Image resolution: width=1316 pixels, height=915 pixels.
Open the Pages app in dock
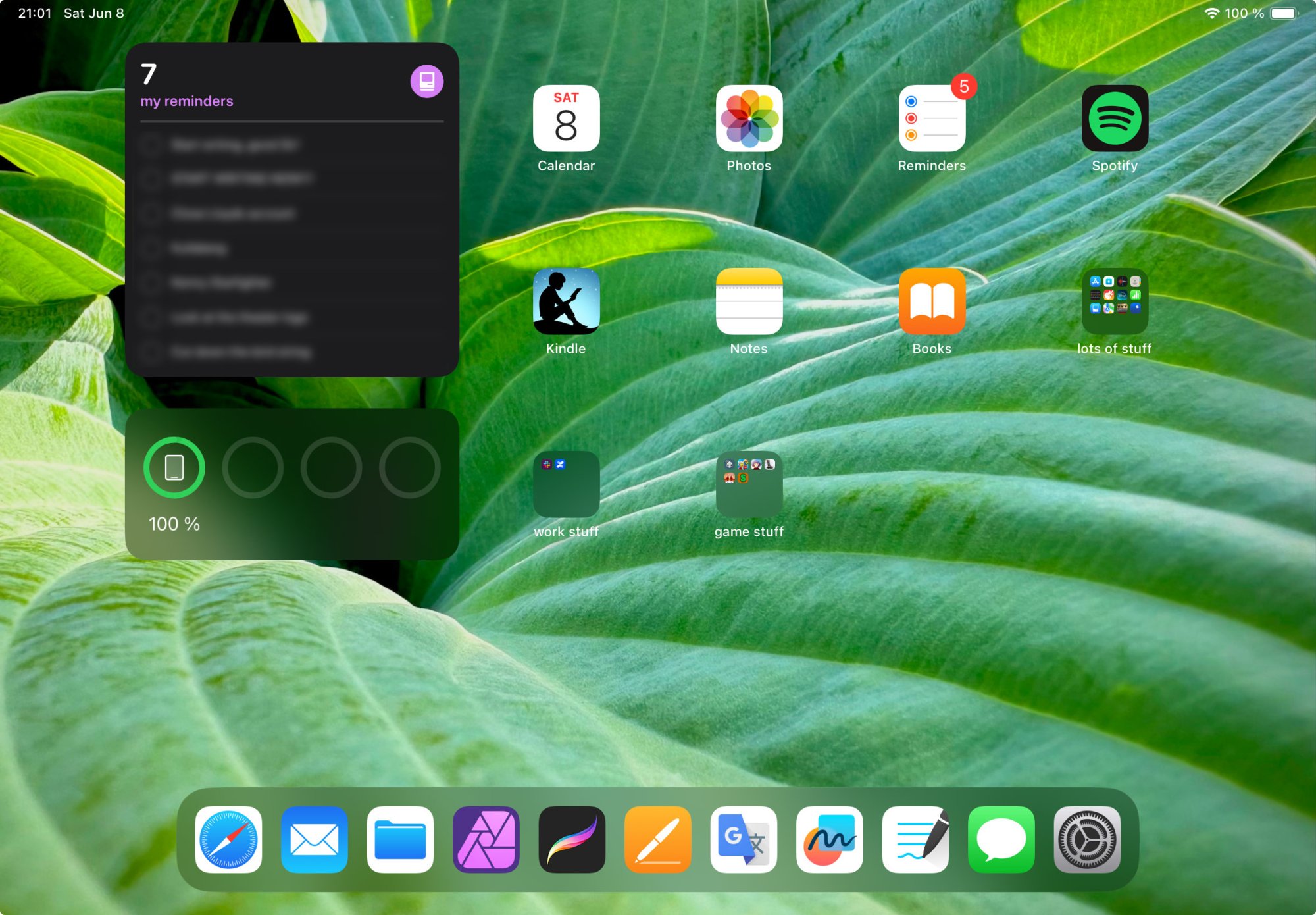(x=658, y=839)
